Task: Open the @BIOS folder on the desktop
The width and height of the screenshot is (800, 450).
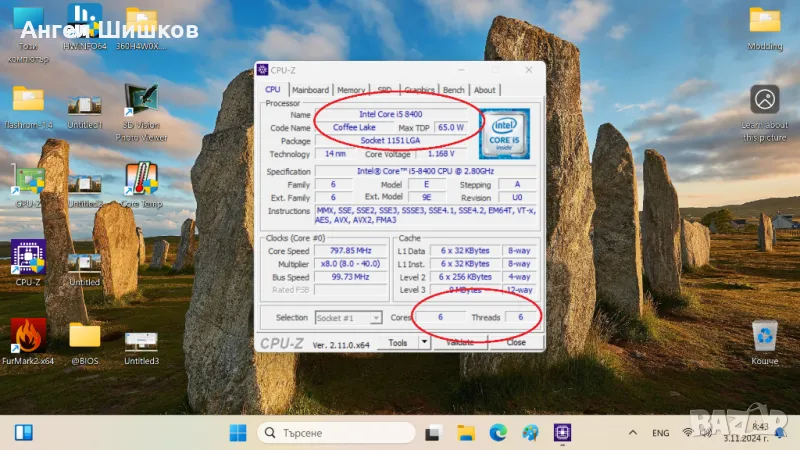Action: click(x=84, y=337)
